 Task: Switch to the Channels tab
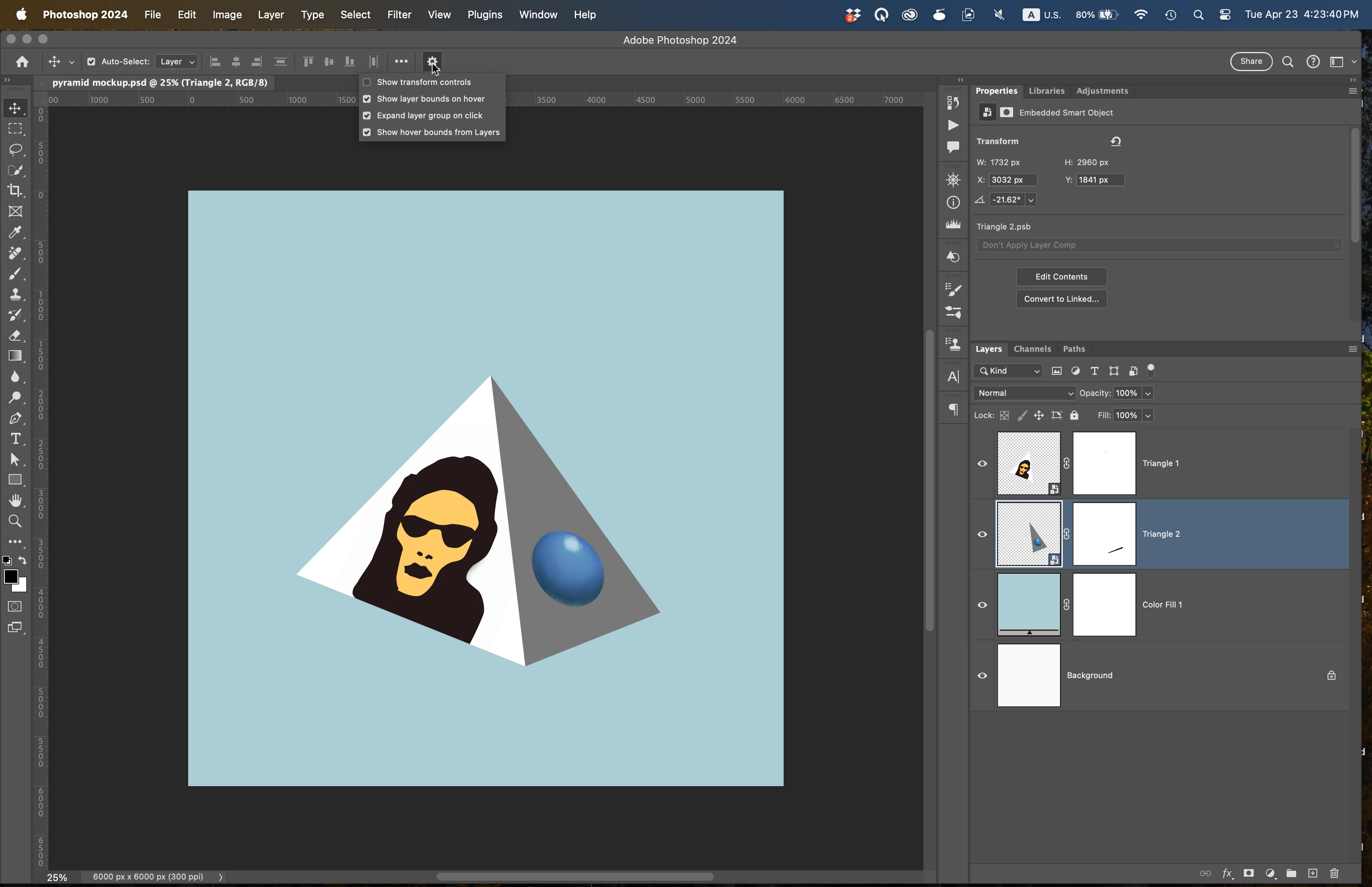(1032, 349)
